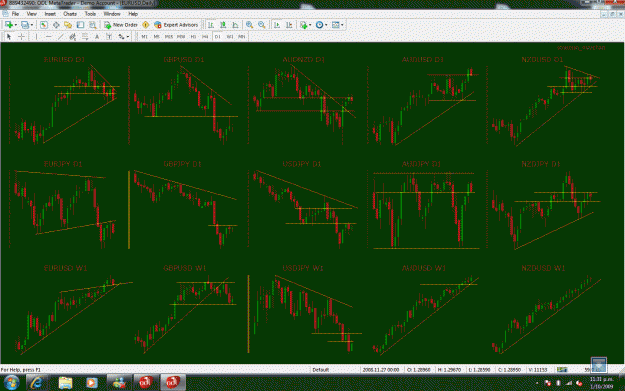Click the Profiles icon
This screenshot has width=625, height=391.
[x=25, y=25]
